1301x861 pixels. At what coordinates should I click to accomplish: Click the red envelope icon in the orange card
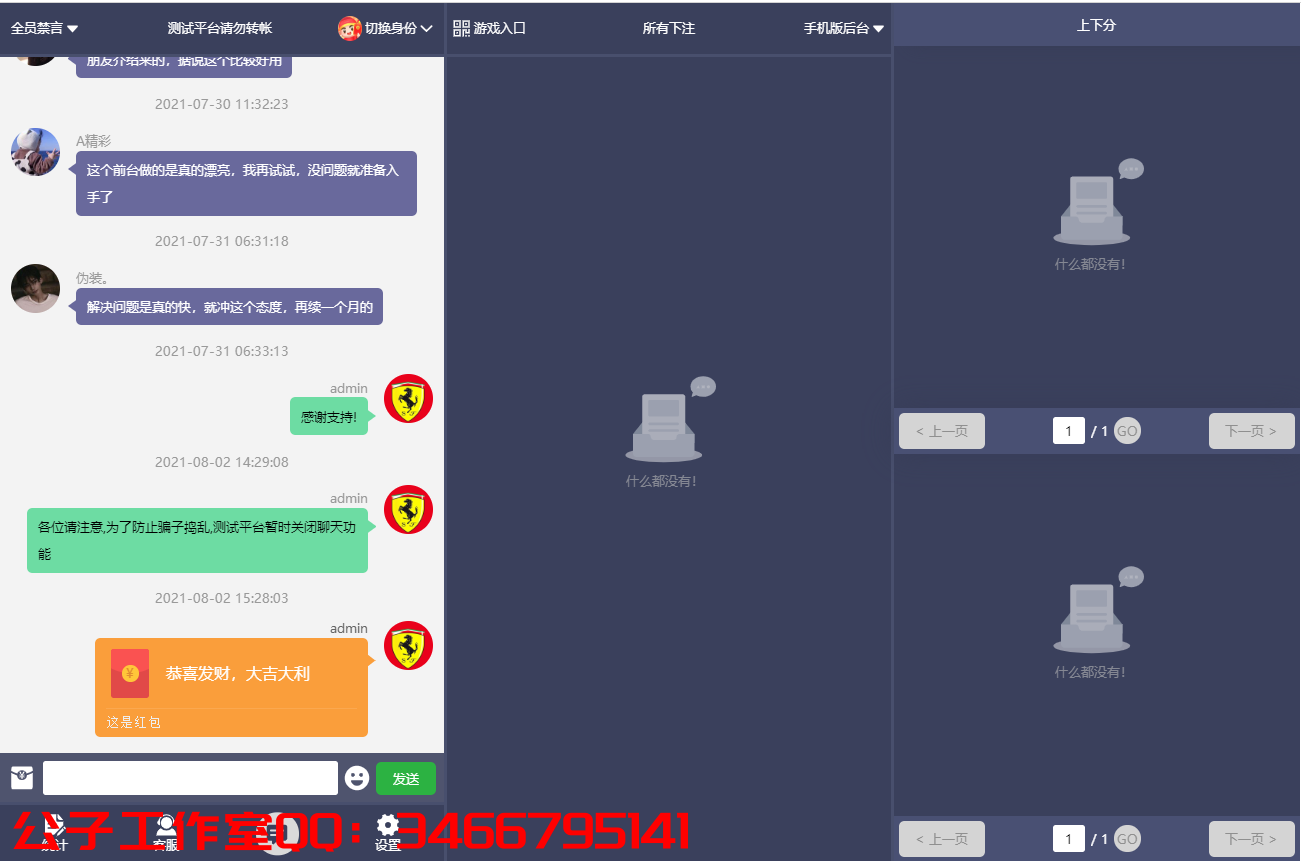click(130, 674)
